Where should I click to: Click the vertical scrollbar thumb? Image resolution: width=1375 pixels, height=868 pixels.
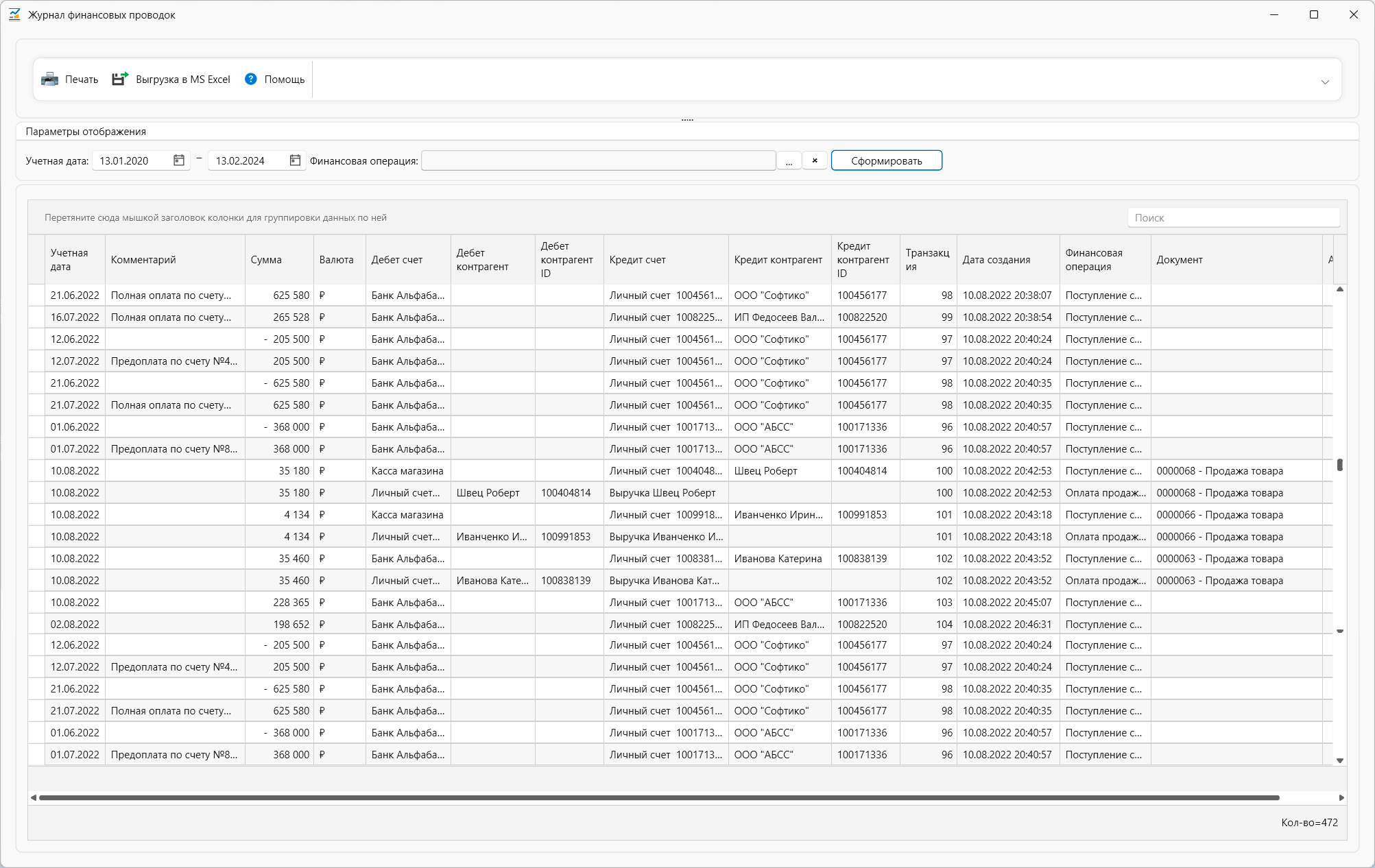1339,465
